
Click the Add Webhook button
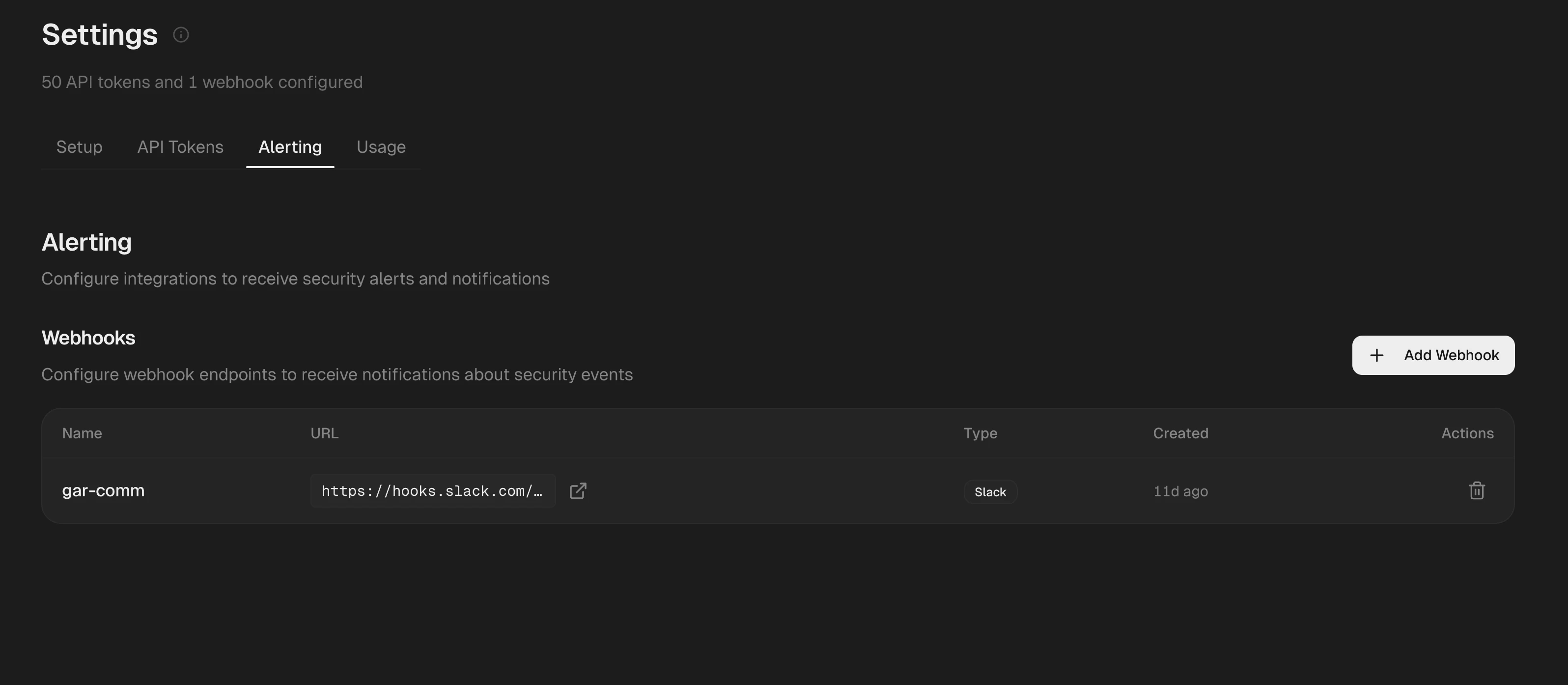pos(1433,355)
